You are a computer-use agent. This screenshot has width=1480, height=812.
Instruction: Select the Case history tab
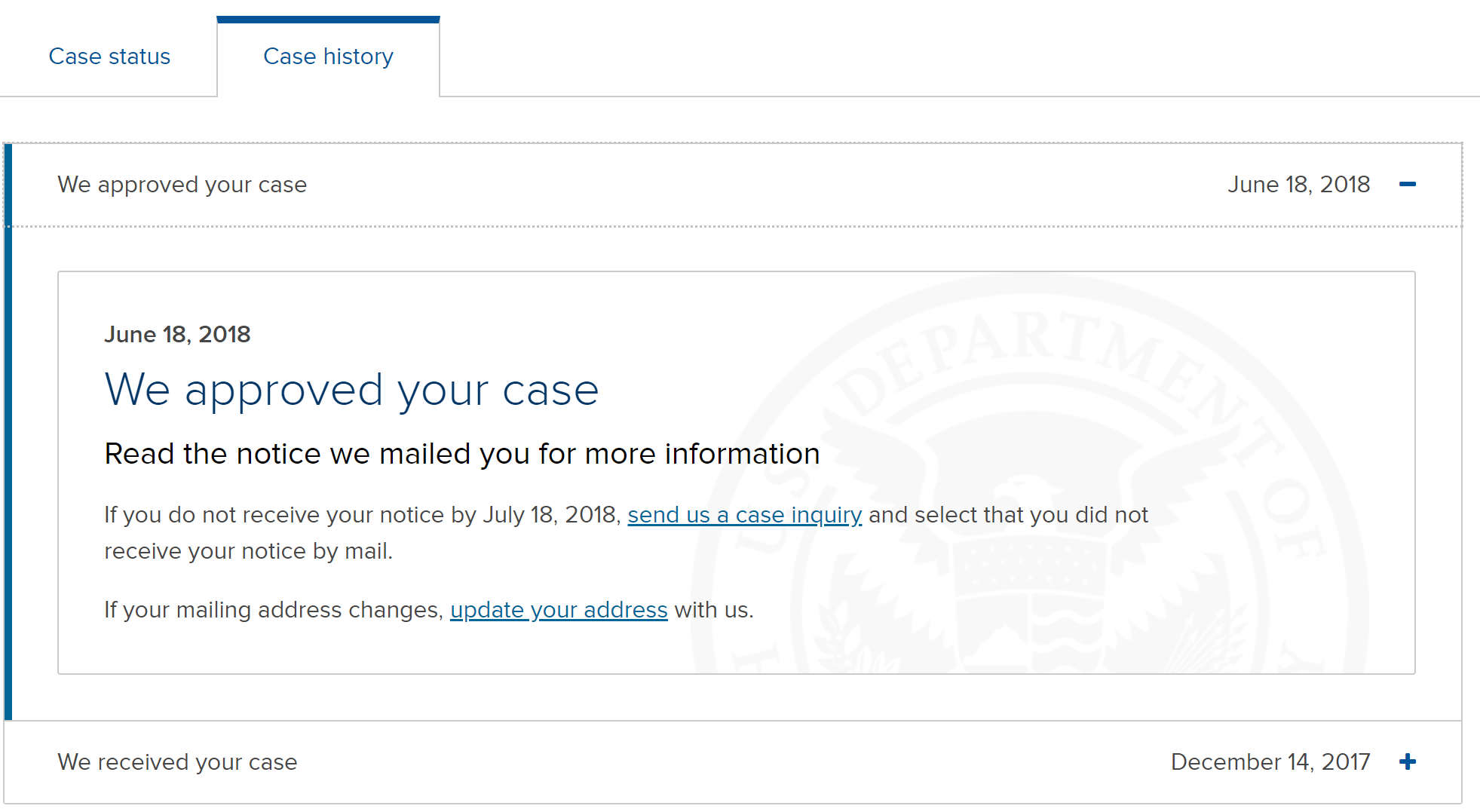tap(328, 57)
